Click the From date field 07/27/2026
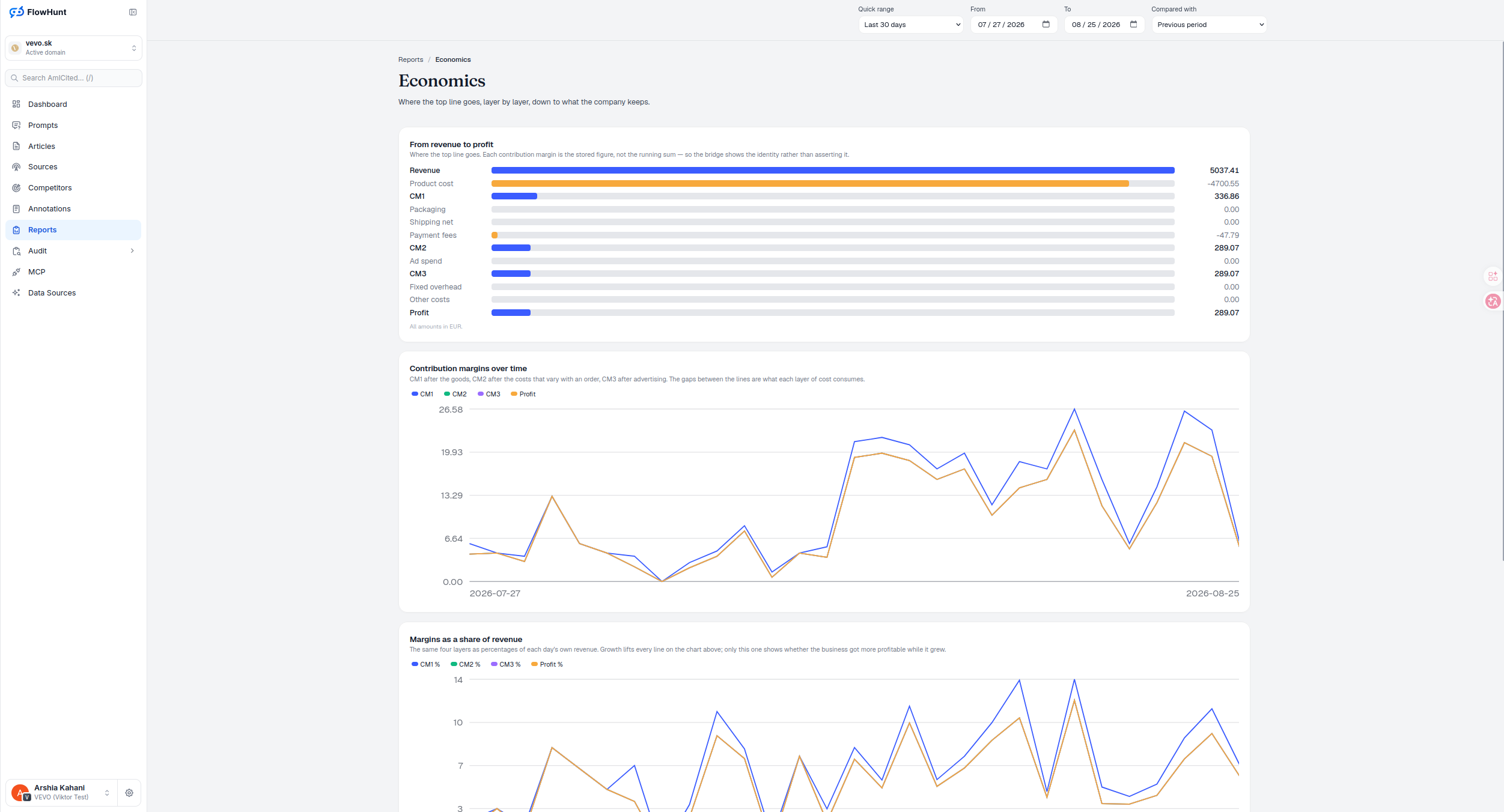1504x812 pixels. pos(1014,25)
